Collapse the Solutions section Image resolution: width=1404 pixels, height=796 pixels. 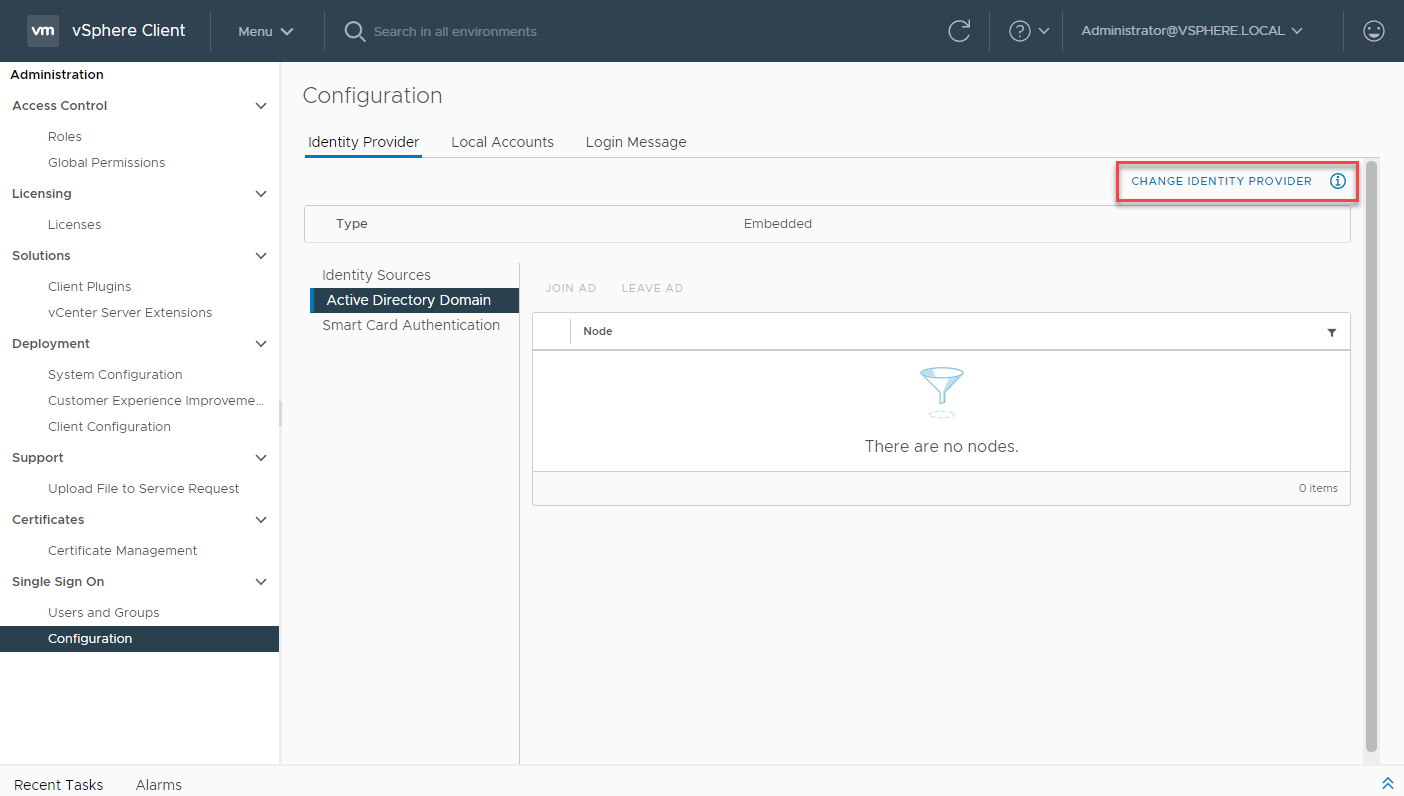point(261,256)
